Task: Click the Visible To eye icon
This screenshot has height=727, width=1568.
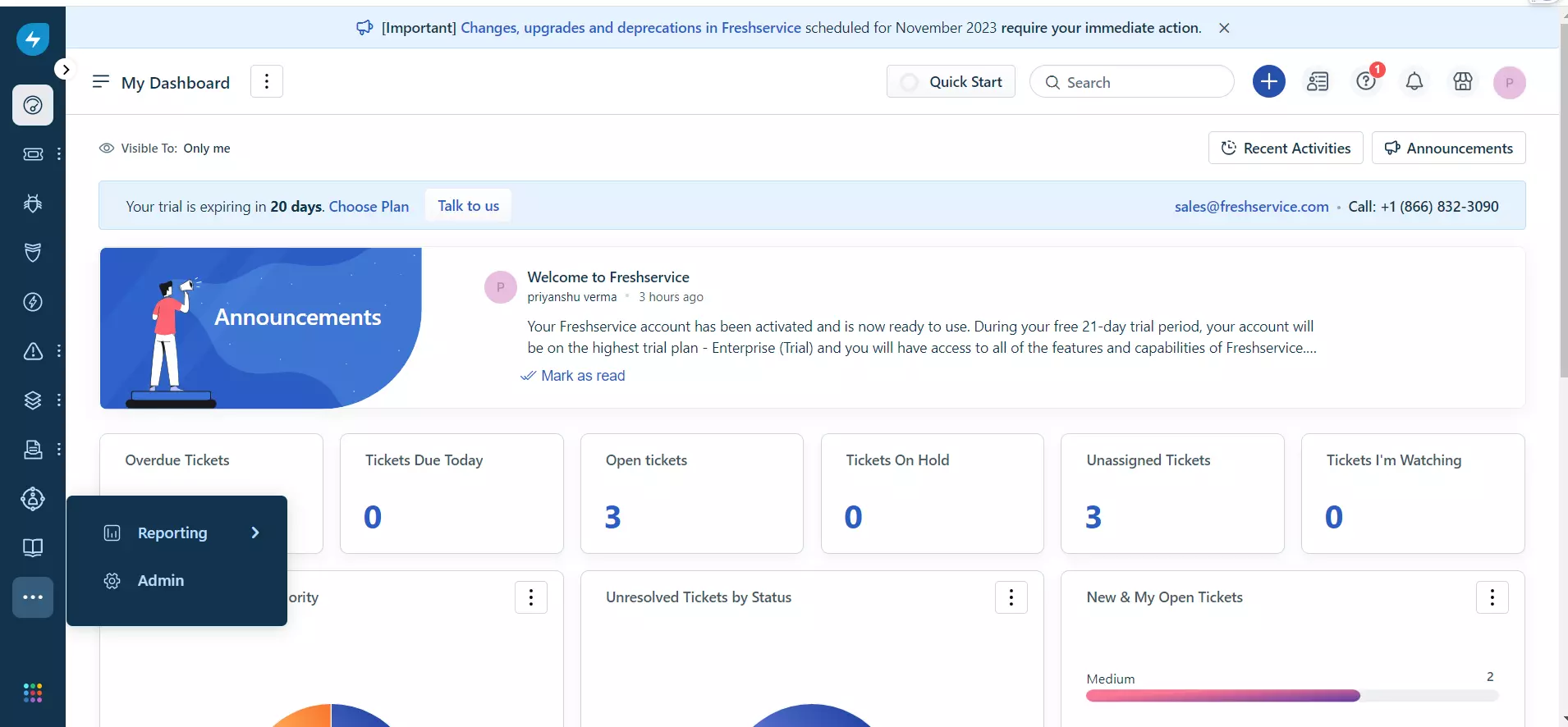Action: tap(107, 149)
